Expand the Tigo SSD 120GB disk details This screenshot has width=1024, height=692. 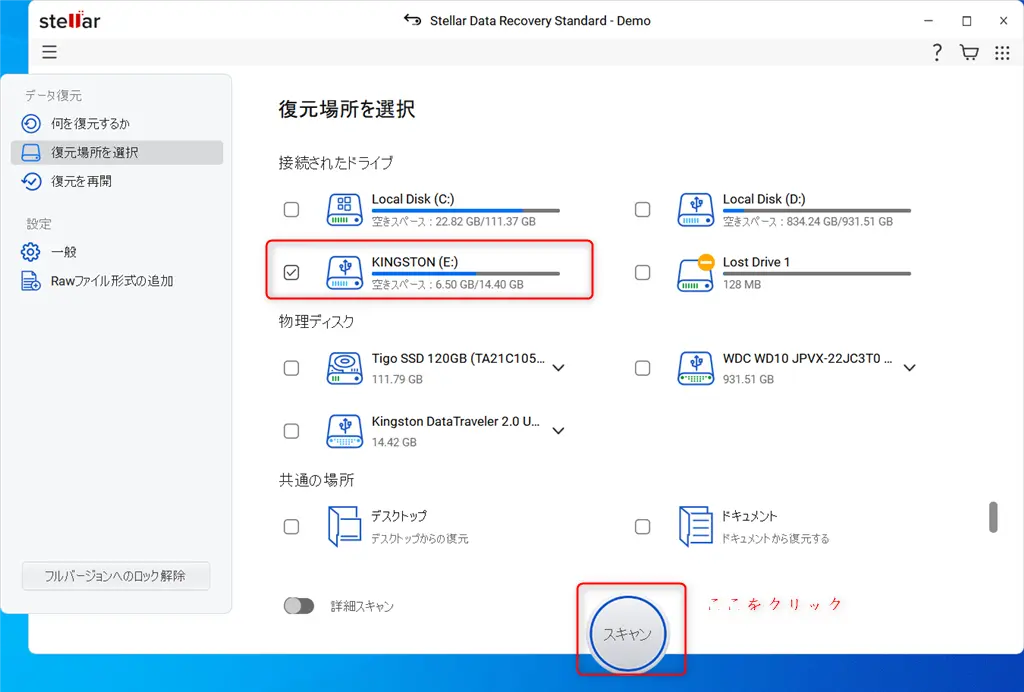558,367
